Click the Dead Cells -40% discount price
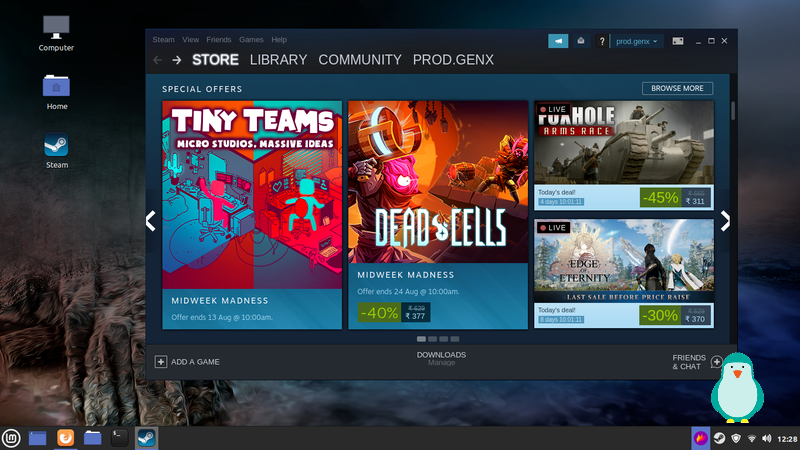 pyautogui.click(x=394, y=312)
